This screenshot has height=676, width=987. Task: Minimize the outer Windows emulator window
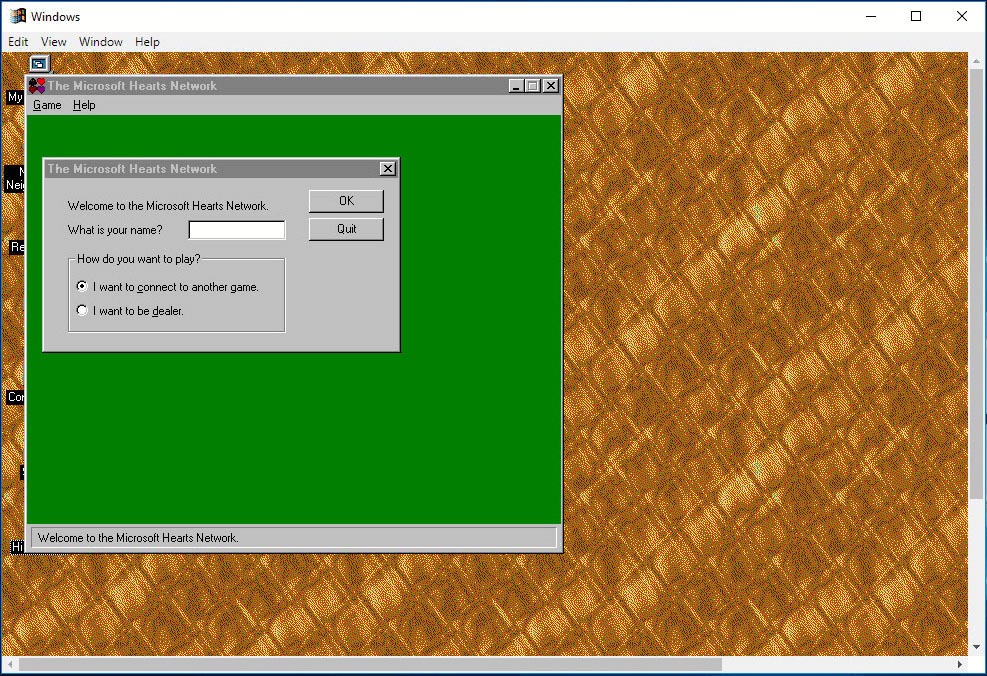click(871, 16)
